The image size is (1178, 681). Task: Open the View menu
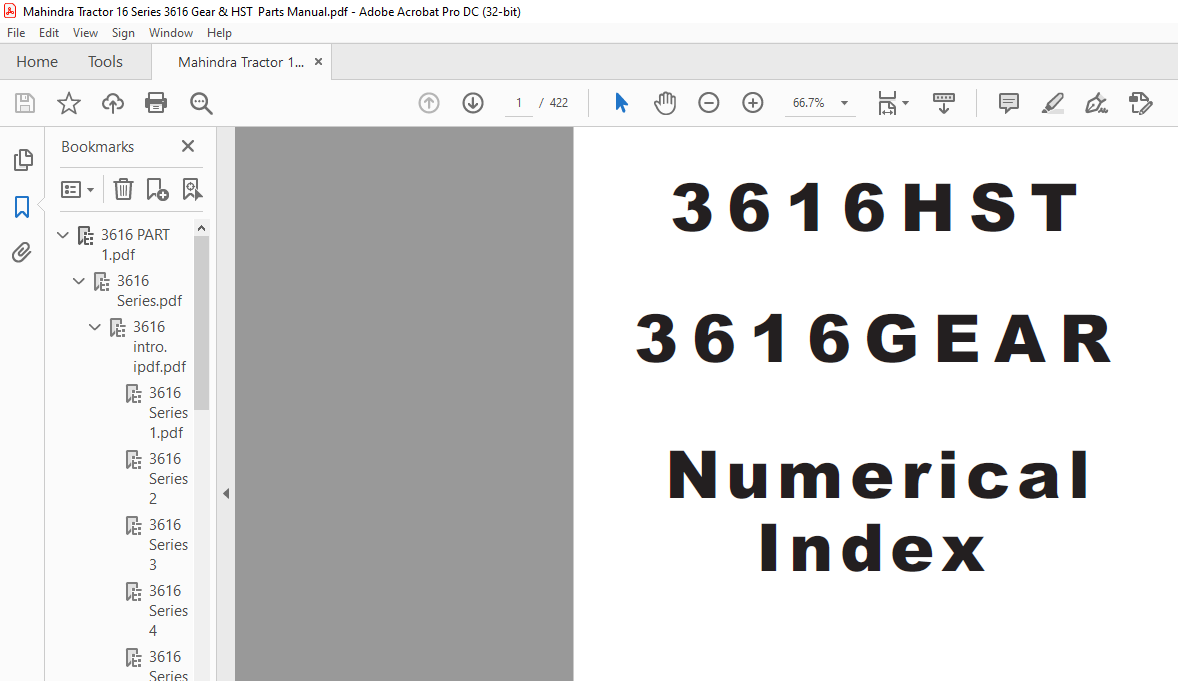pyautogui.click(x=85, y=33)
